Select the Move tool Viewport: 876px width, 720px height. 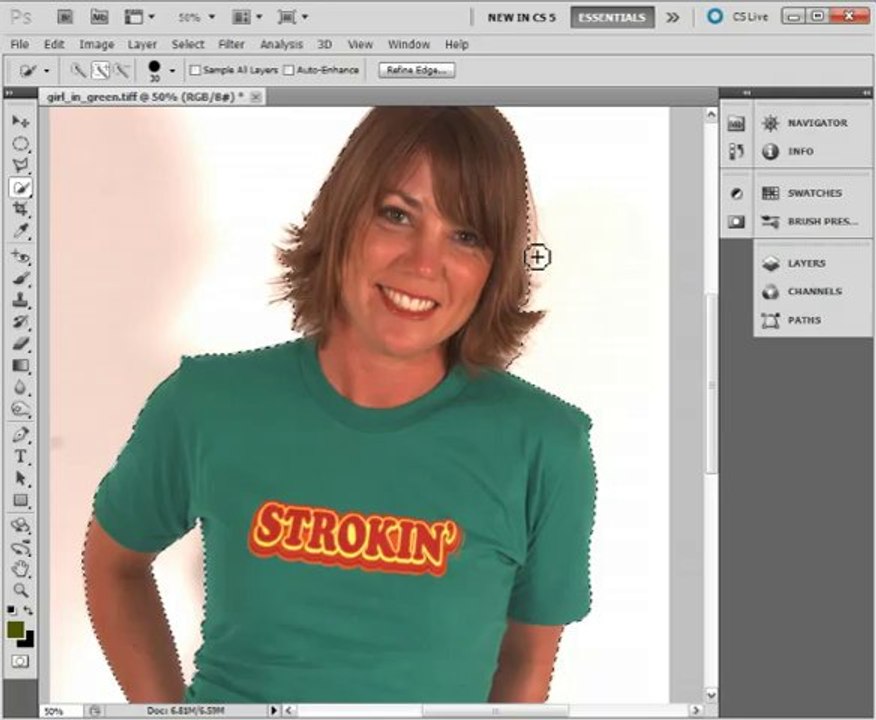pos(20,121)
